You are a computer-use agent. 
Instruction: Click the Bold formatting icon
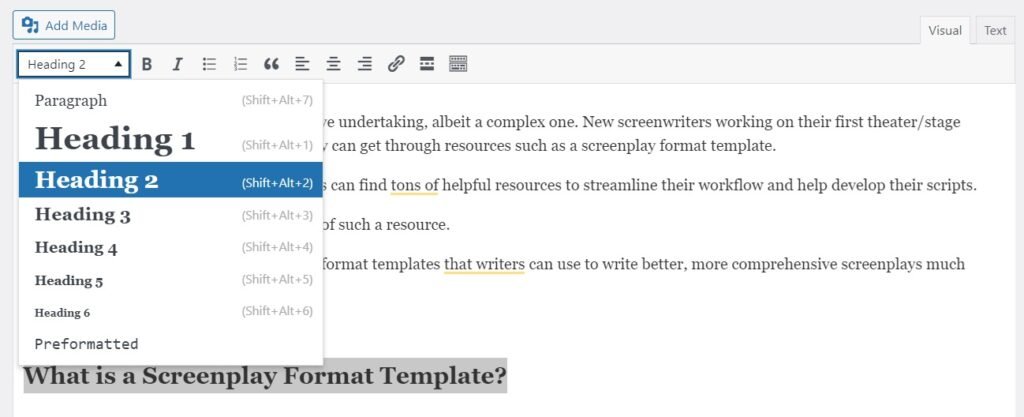pos(147,64)
